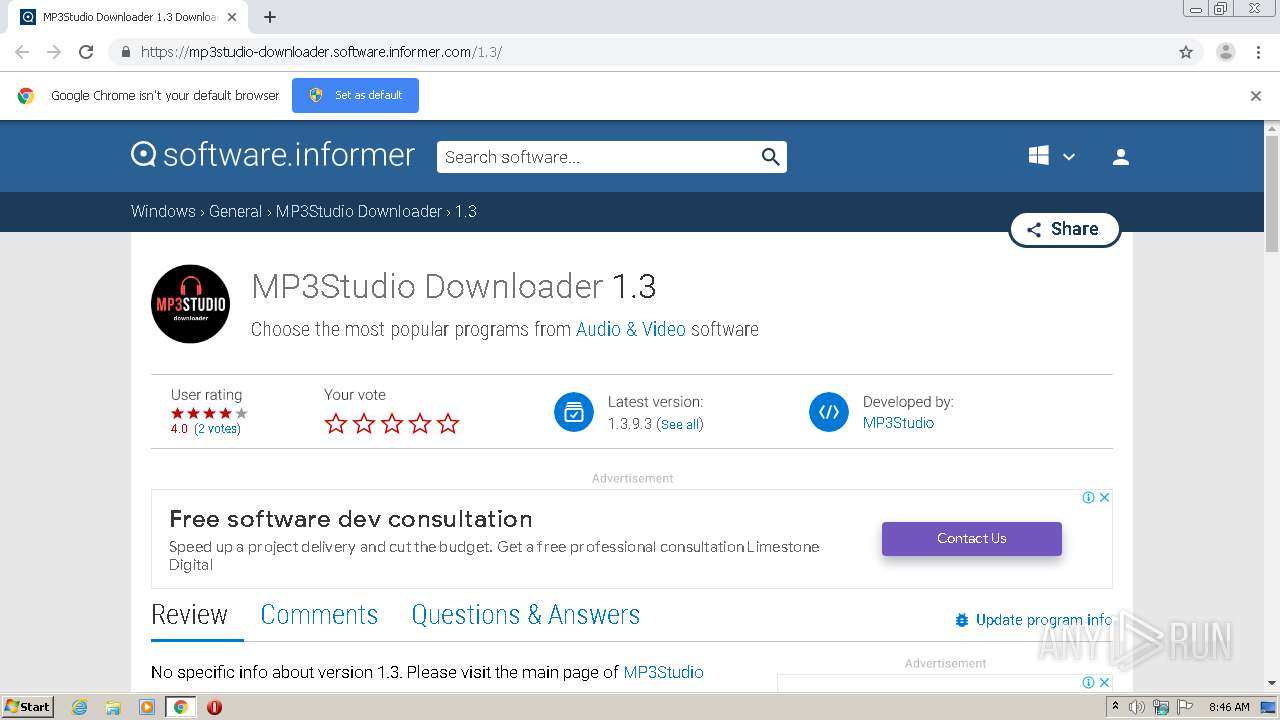
Task: Click the red Opera taskbar icon
Action: point(214,707)
